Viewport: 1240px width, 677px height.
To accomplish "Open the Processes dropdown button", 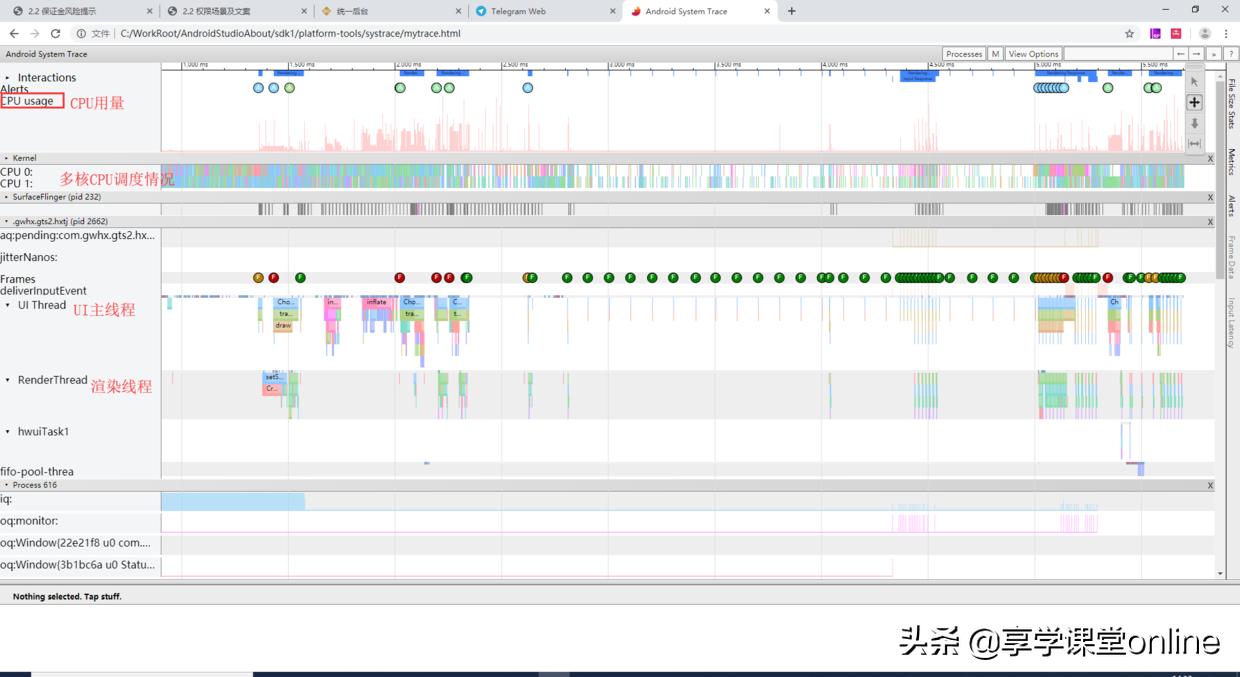I will click(x=964, y=54).
